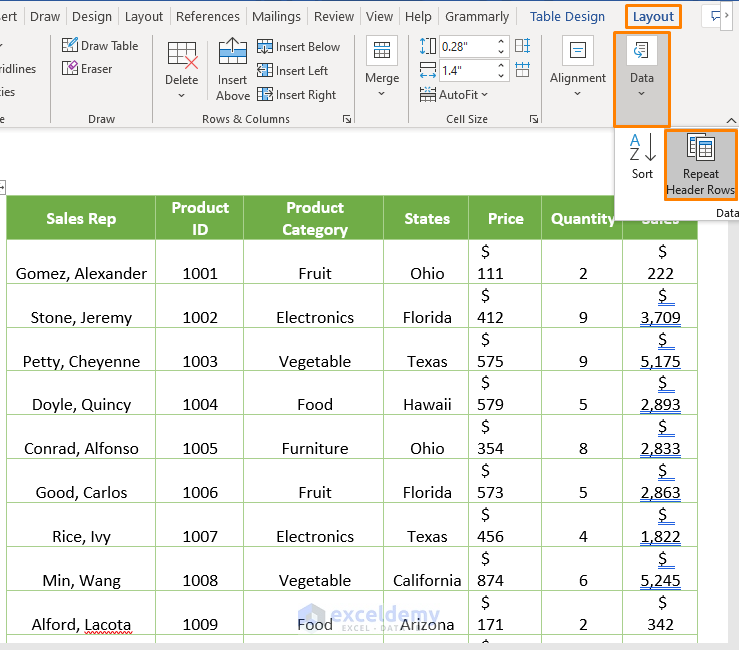The width and height of the screenshot is (739, 650).
Task: Click Insert Below in Rows & Columns
Action: [x=298, y=47]
